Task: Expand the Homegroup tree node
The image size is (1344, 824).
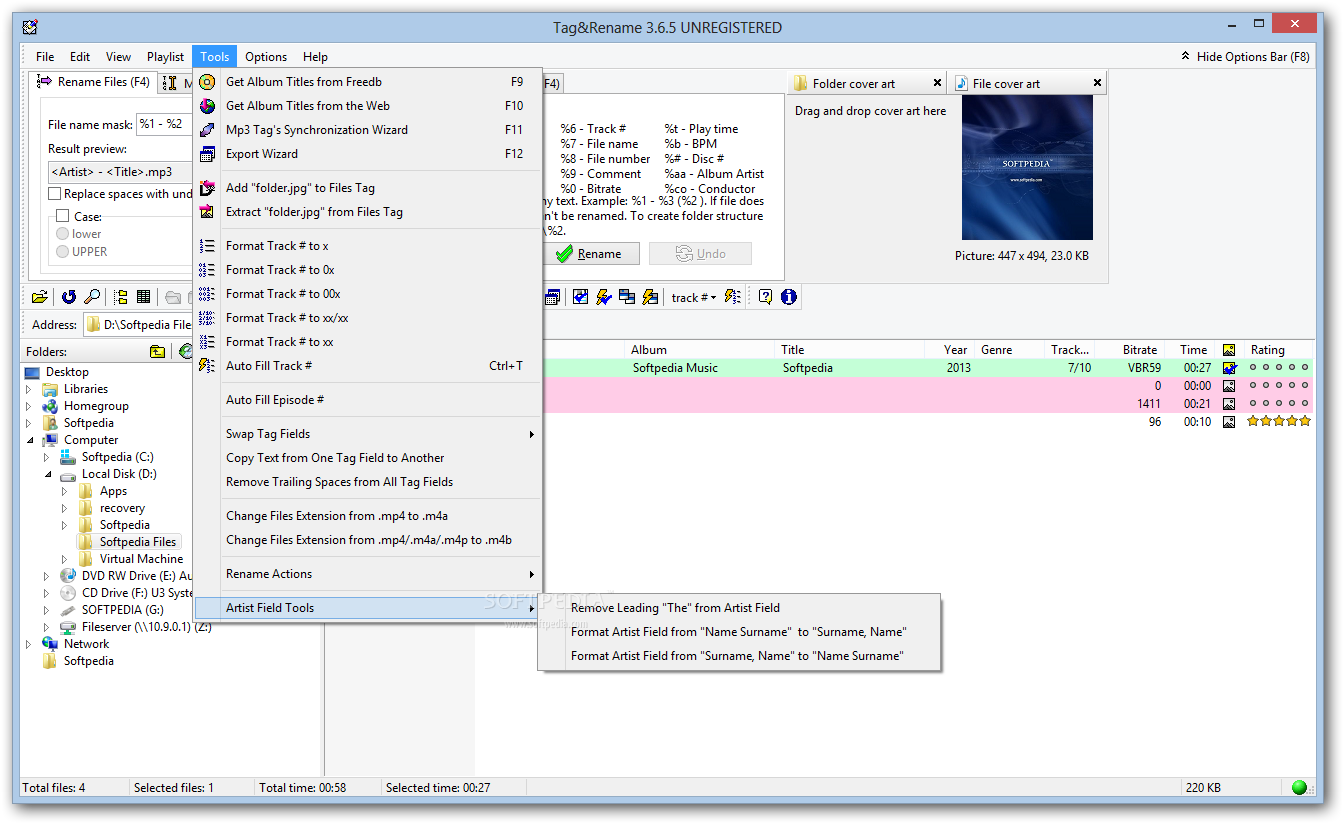Action: pos(29,406)
